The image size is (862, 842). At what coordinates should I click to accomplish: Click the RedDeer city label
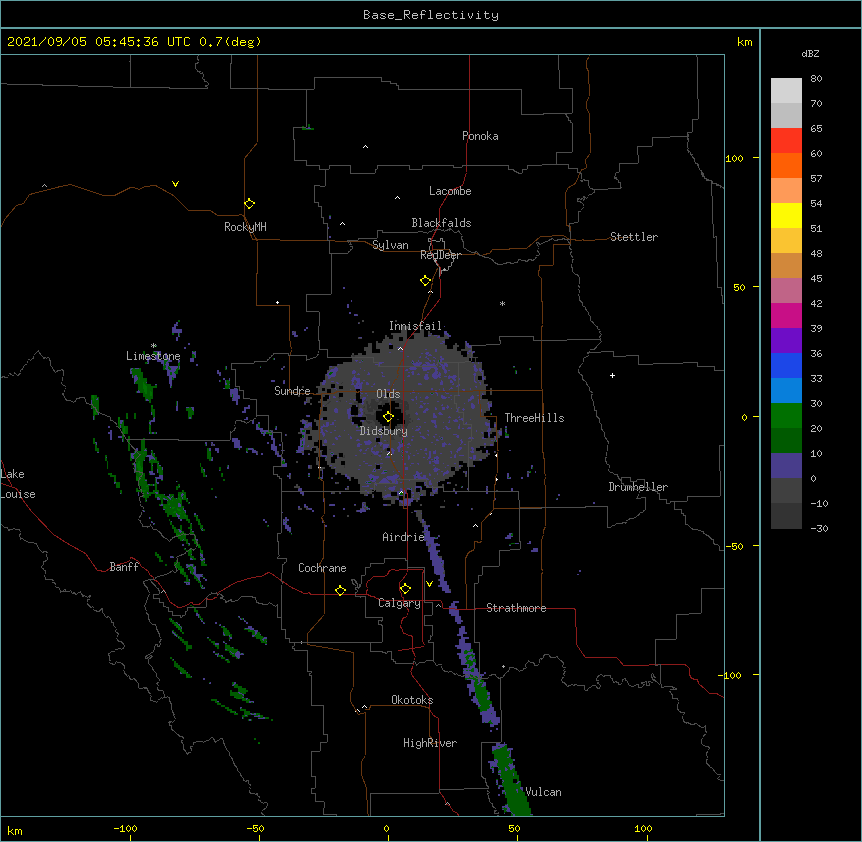pyautogui.click(x=440, y=255)
